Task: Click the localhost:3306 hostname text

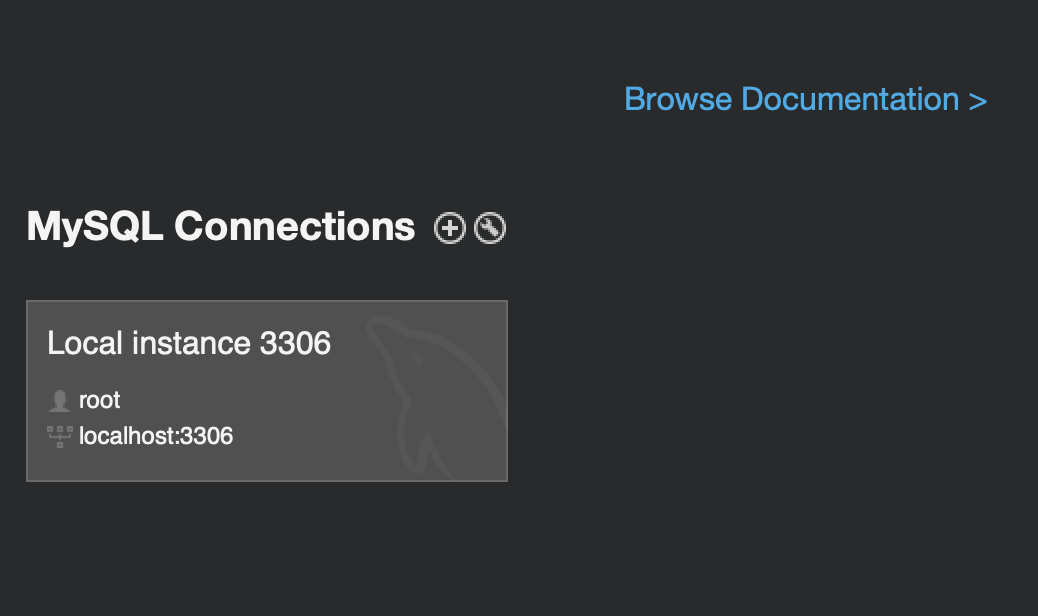Action: (156, 436)
